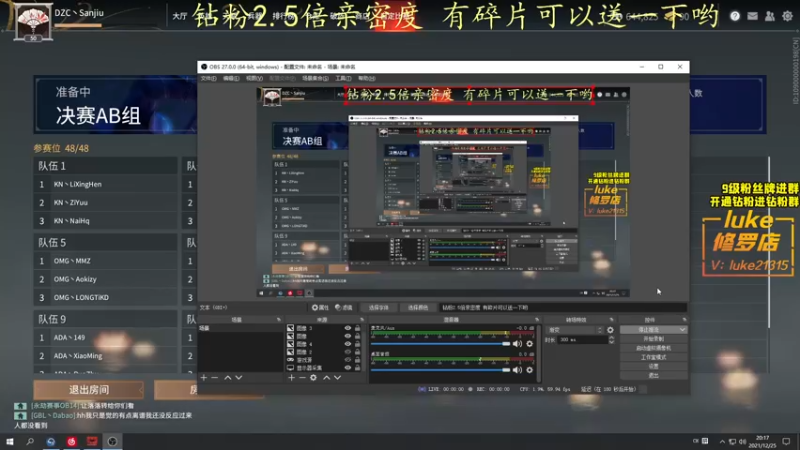Toggle lock of 游戏源 source
Viewport: 800px width, 450px height.
click(x=357, y=360)
